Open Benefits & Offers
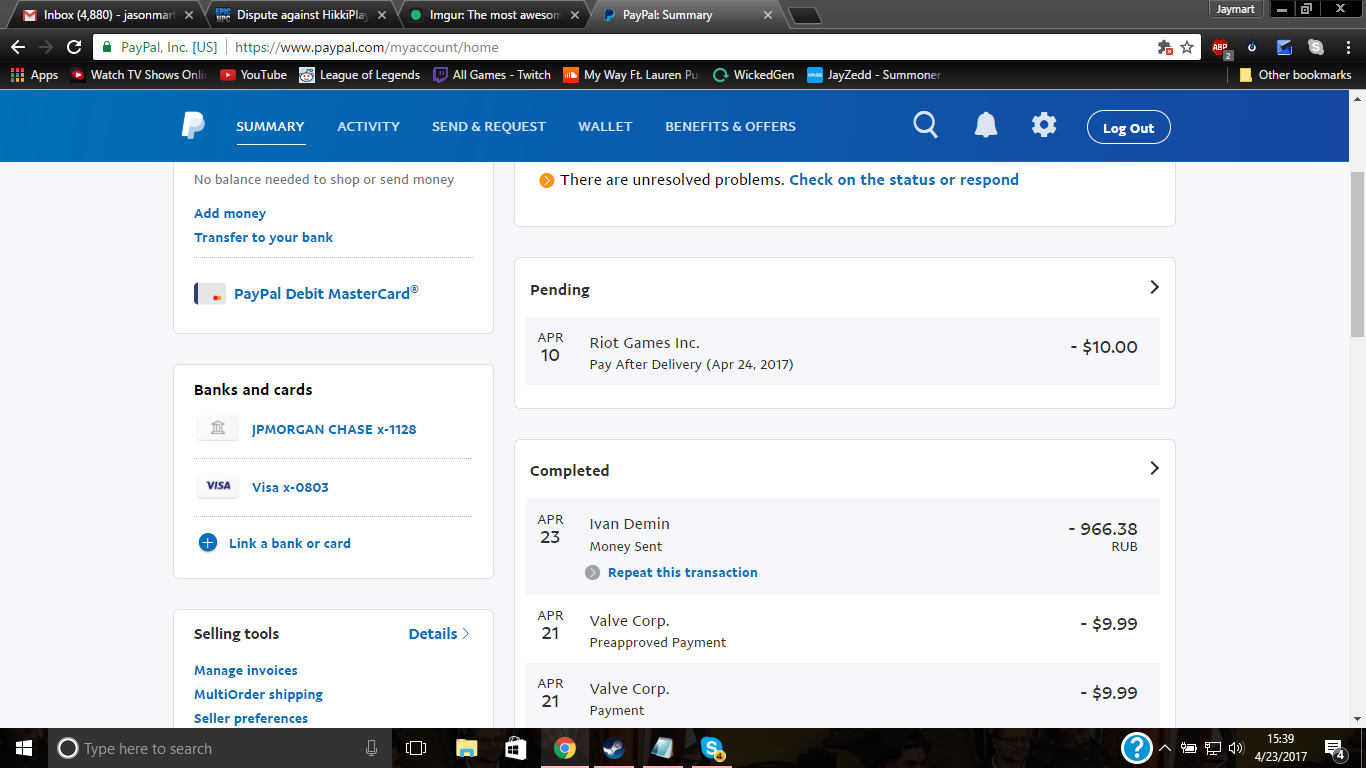Image resolution: width=1366 pixels, height=768 pixels. tap(730, 126)
